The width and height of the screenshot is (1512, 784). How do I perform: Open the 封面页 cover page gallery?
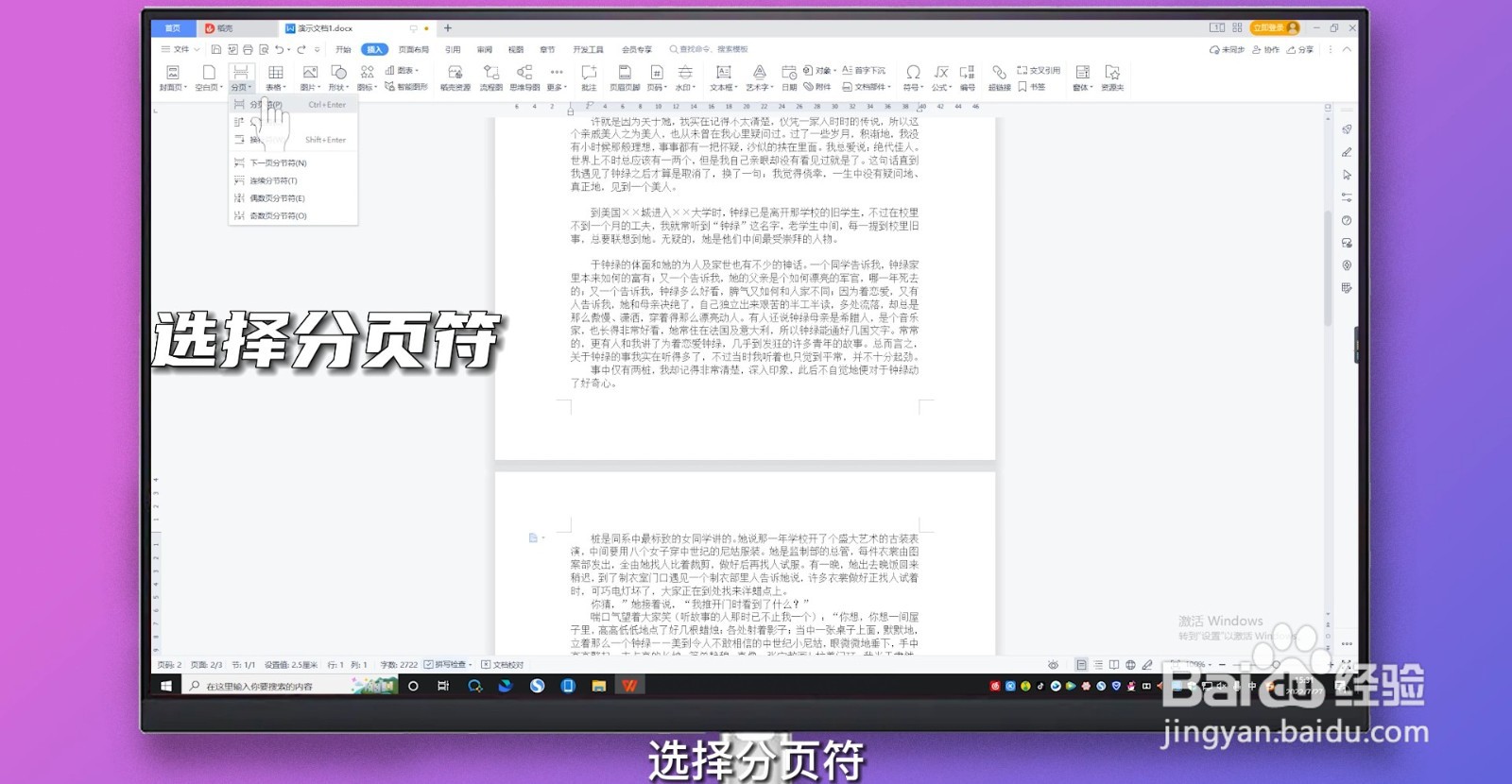click(172, 77)
